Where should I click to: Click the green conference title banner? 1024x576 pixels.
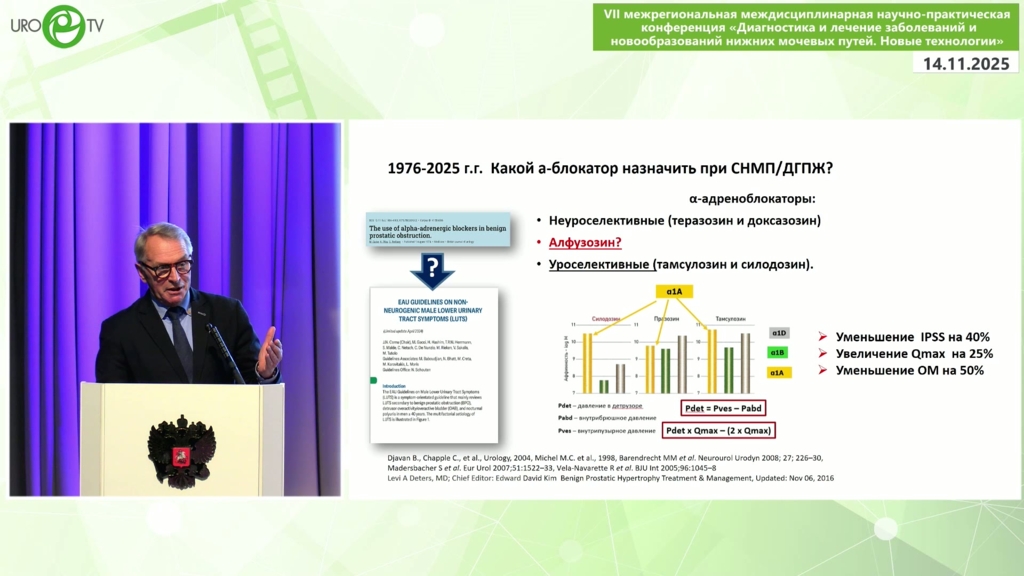[806, 27]
